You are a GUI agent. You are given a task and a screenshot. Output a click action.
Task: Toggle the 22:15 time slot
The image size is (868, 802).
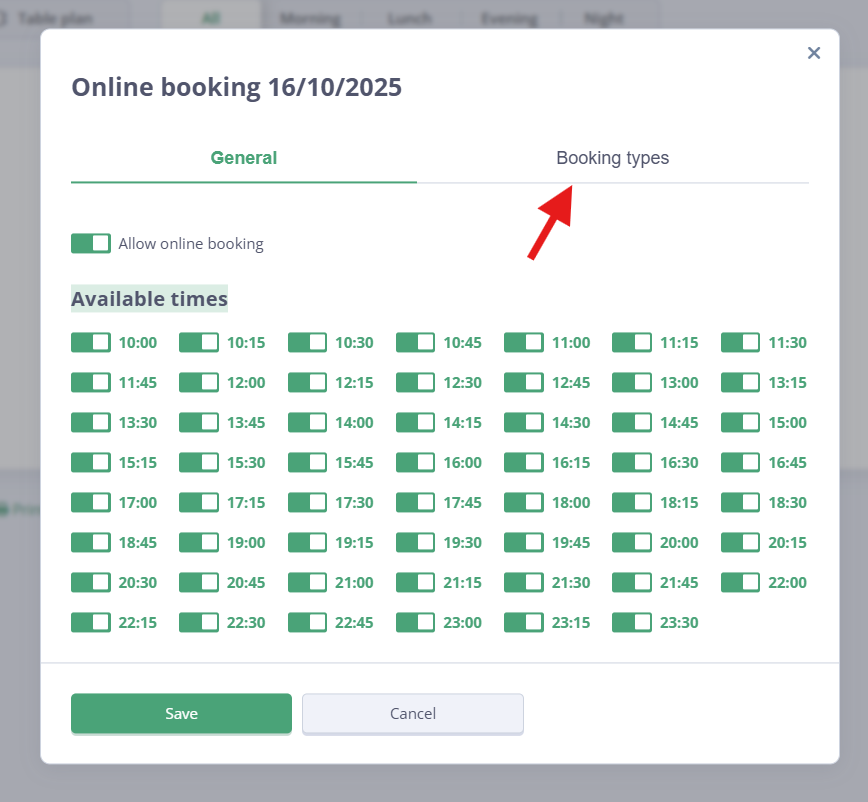91,622
